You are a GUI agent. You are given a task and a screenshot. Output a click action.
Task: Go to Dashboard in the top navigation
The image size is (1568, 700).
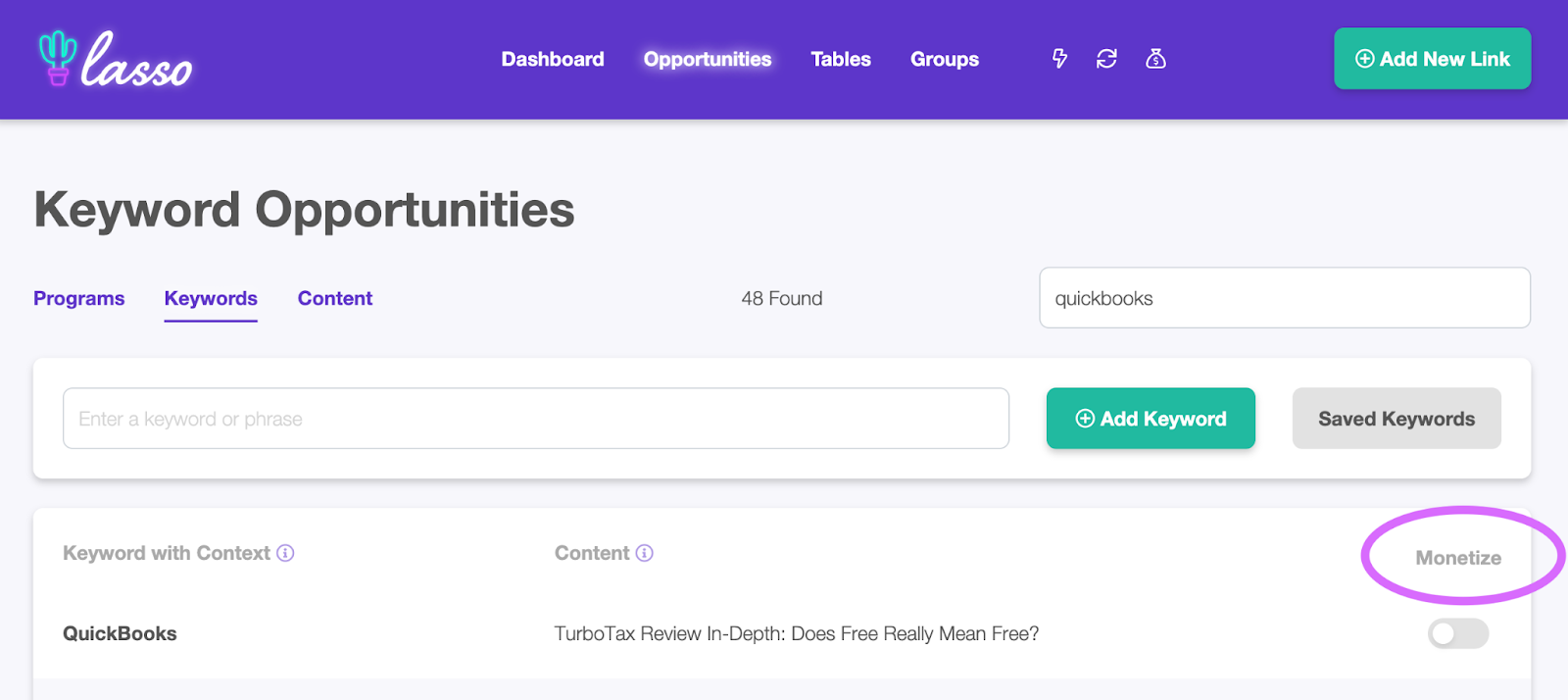click(553, 59)
